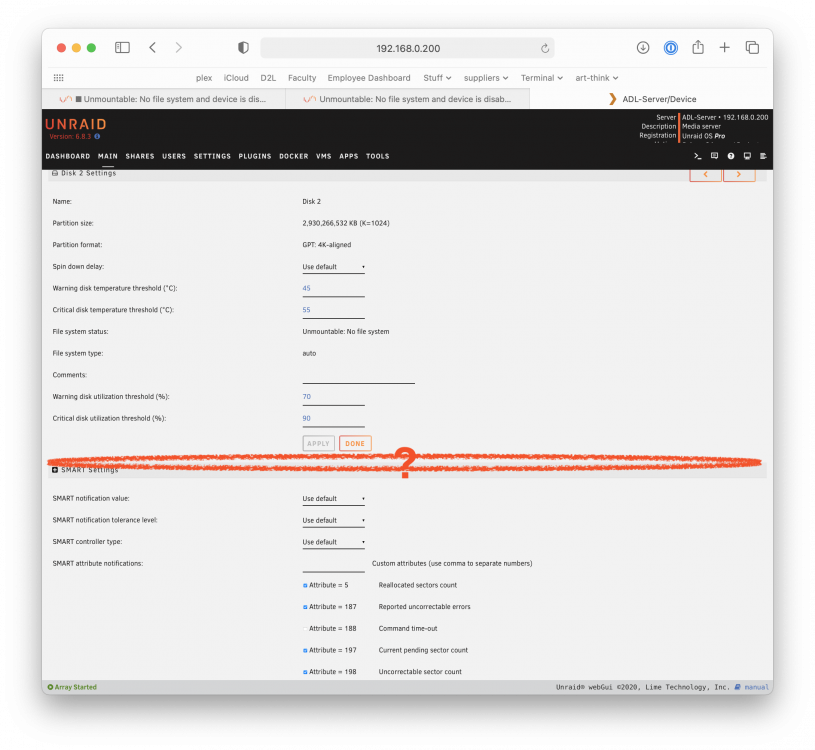Open the Unraid log icon
Viewport: 815px width, 750px height.
763,156
